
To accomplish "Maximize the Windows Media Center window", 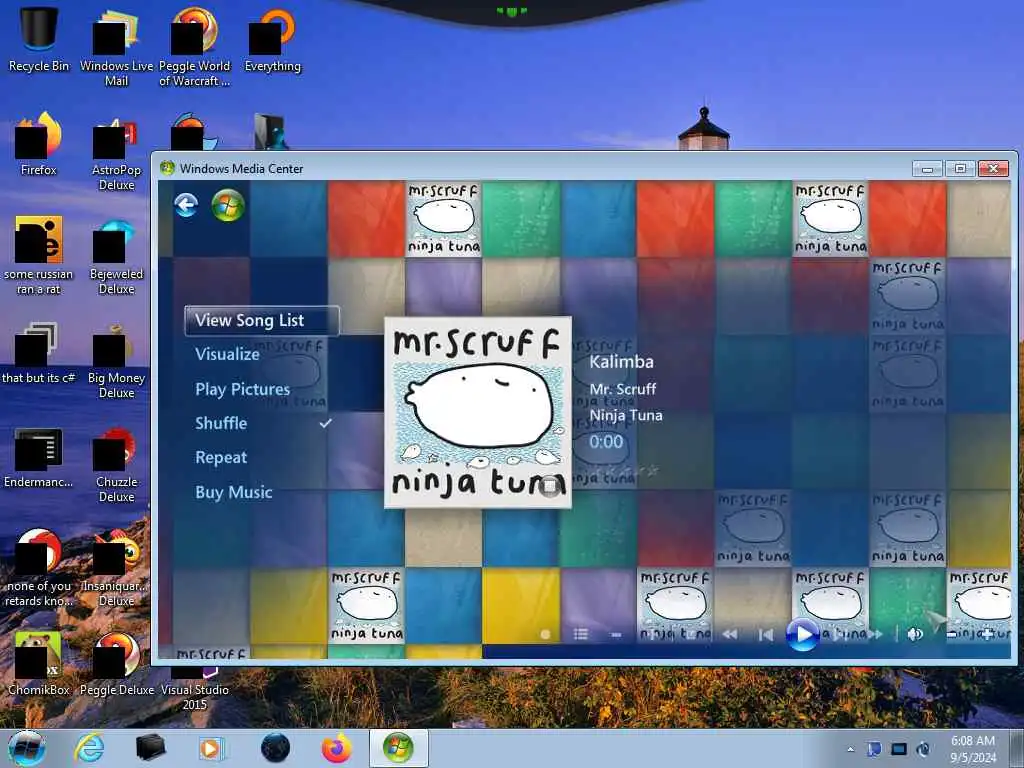I will click(960, 168).
